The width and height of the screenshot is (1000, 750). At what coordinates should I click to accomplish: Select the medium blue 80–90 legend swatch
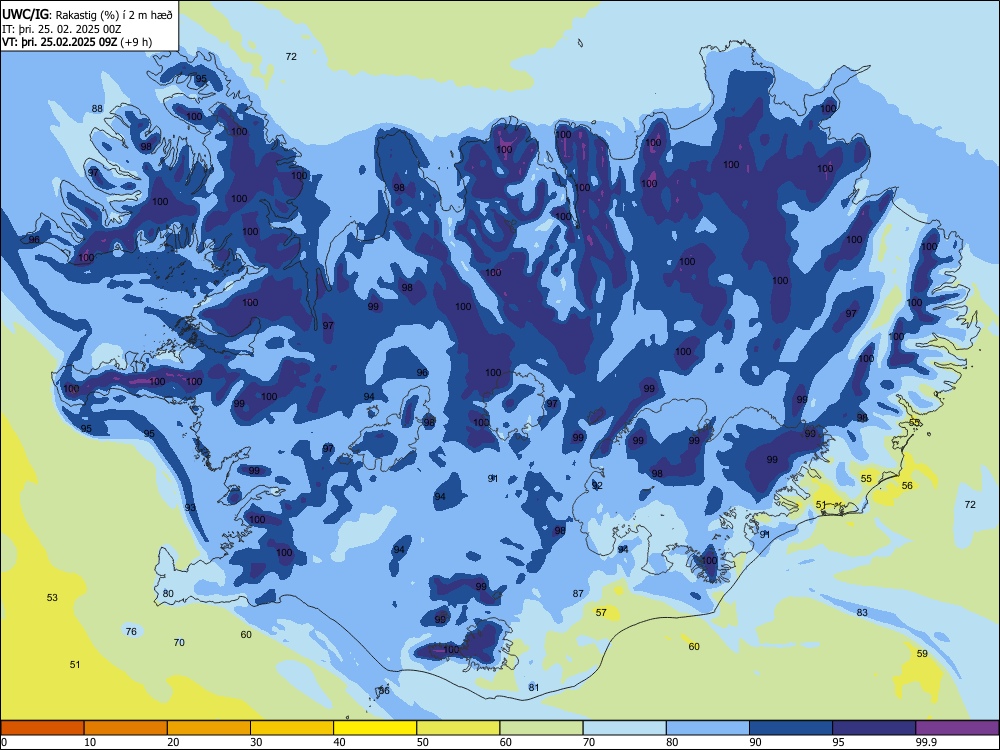(x=708, y=728)
